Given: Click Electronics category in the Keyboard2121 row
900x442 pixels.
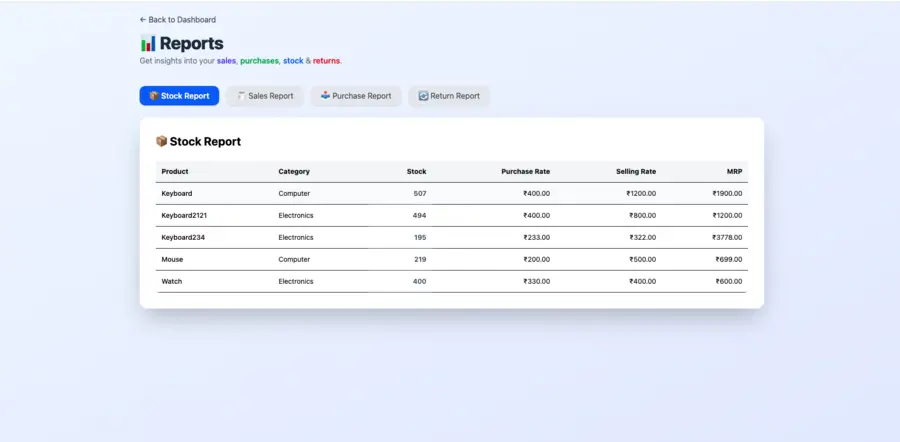Looking at the screenshot, I should [x=296, y=215].
